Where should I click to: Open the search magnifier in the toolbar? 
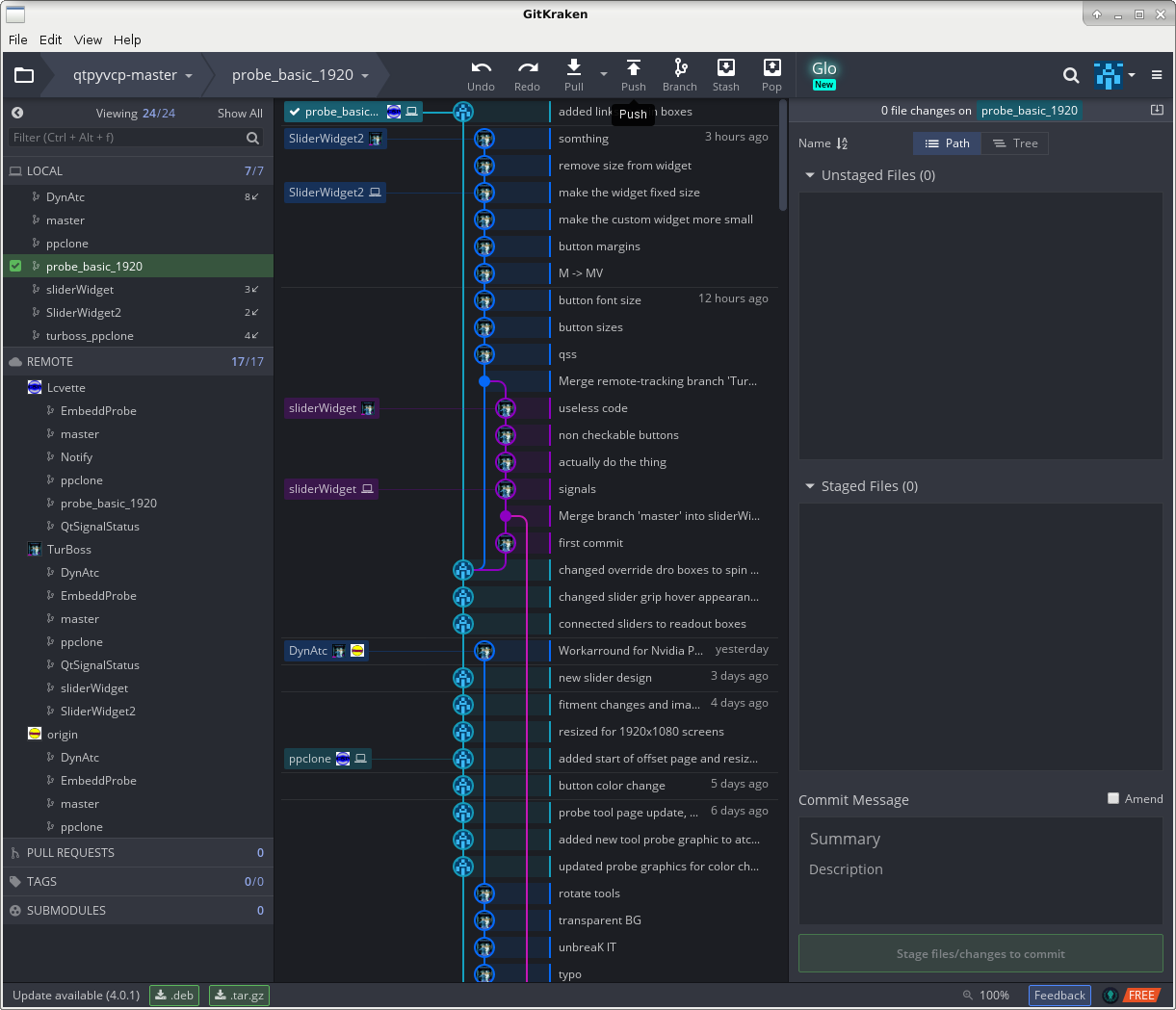[x=1071, y=75]
